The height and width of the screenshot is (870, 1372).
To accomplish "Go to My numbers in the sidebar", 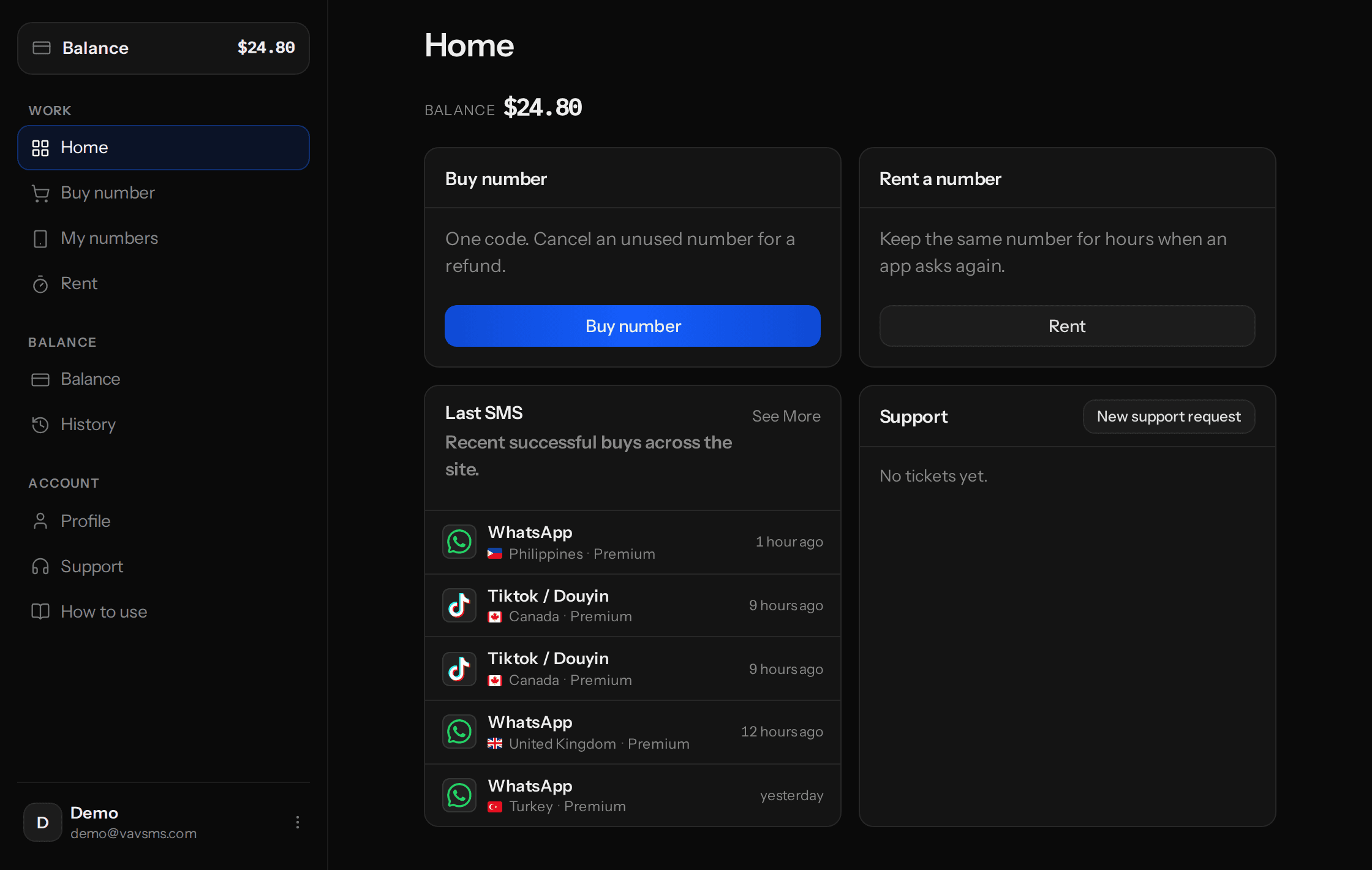I will click(164, 238).
